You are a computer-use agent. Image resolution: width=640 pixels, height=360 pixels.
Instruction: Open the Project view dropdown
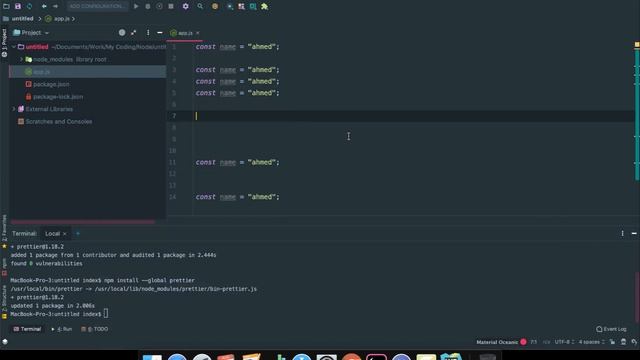click(x=31, y=33)
